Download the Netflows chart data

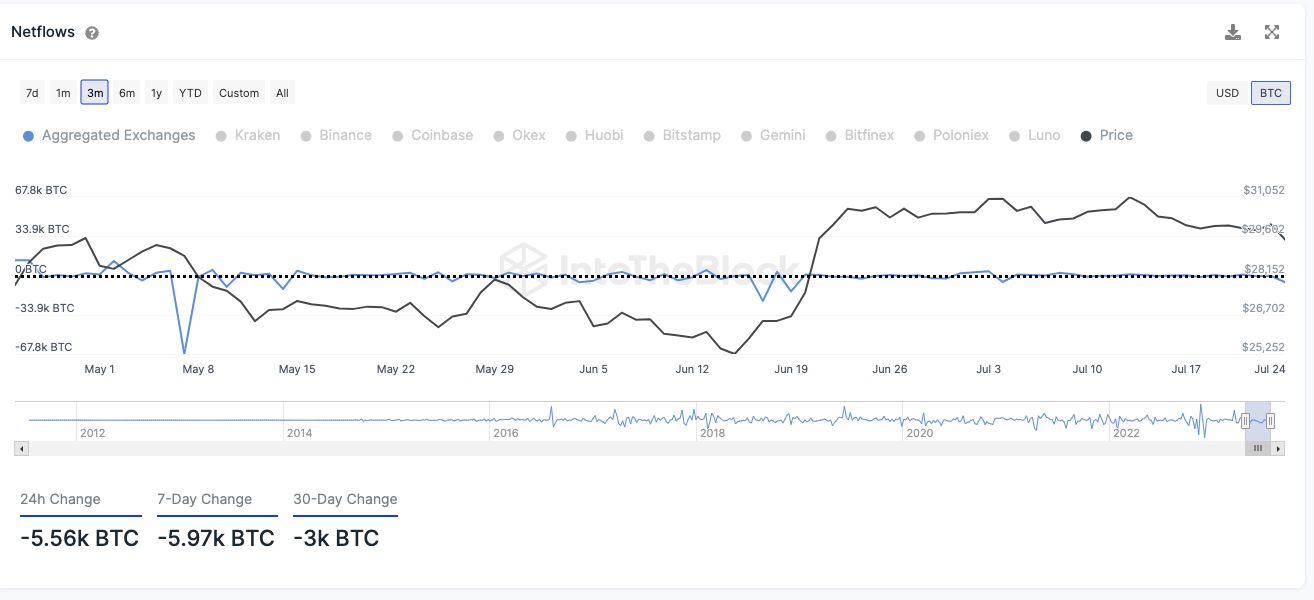1233,32
